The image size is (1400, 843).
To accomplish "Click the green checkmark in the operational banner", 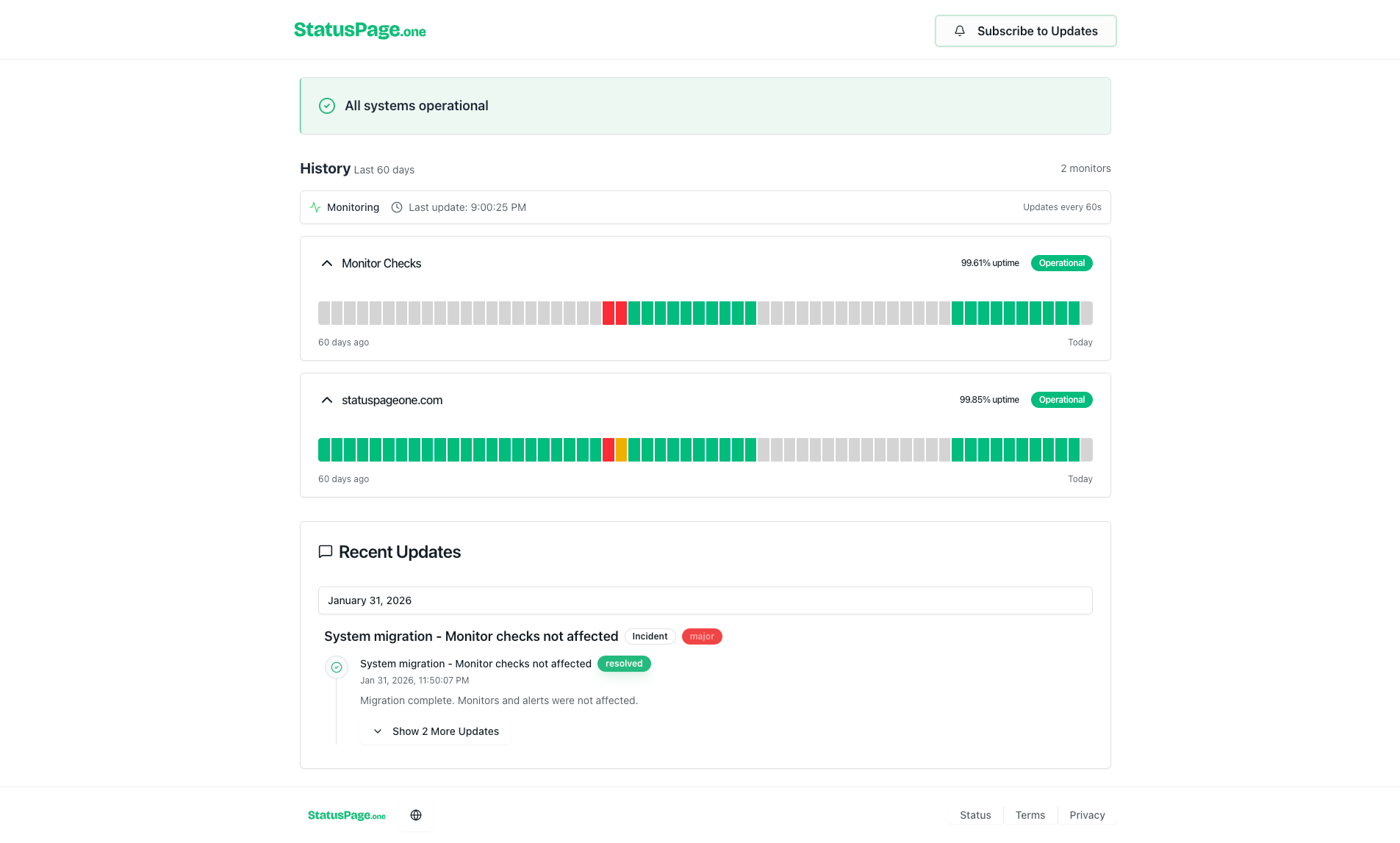I will point(326,105).
